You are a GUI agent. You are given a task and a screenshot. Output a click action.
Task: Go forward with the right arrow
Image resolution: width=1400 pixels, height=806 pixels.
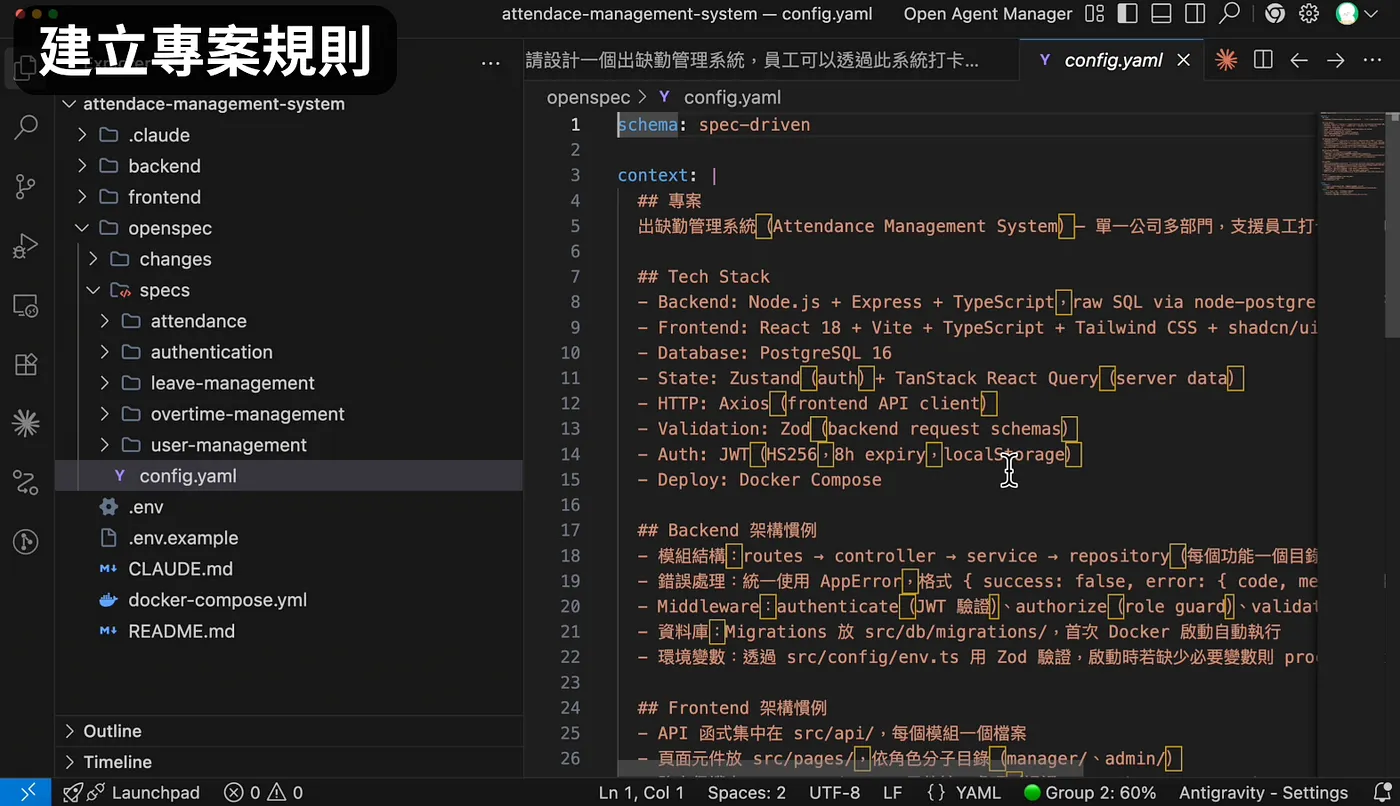point(1335,60)
